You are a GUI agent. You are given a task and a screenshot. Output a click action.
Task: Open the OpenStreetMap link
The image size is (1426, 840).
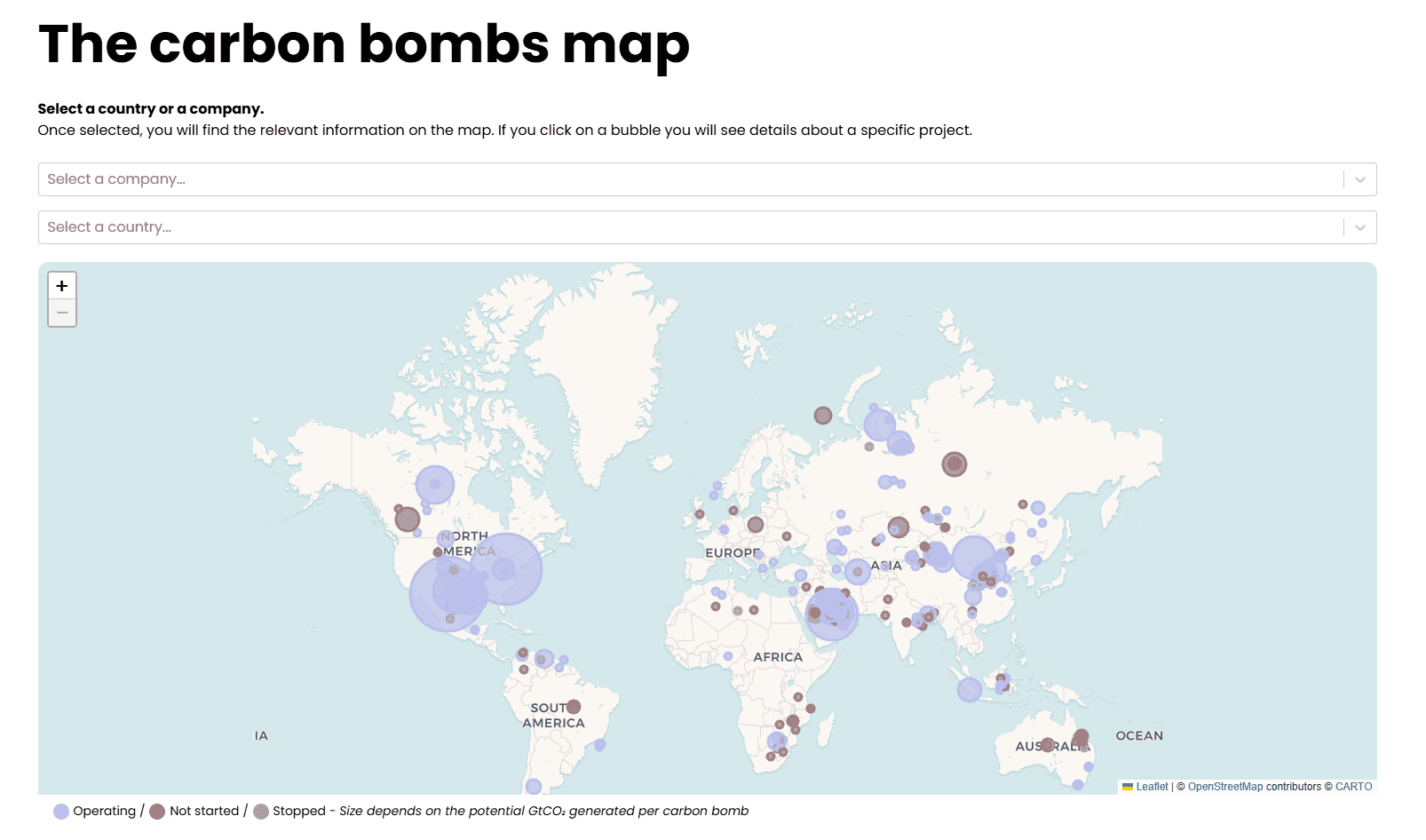[1224, 787]
